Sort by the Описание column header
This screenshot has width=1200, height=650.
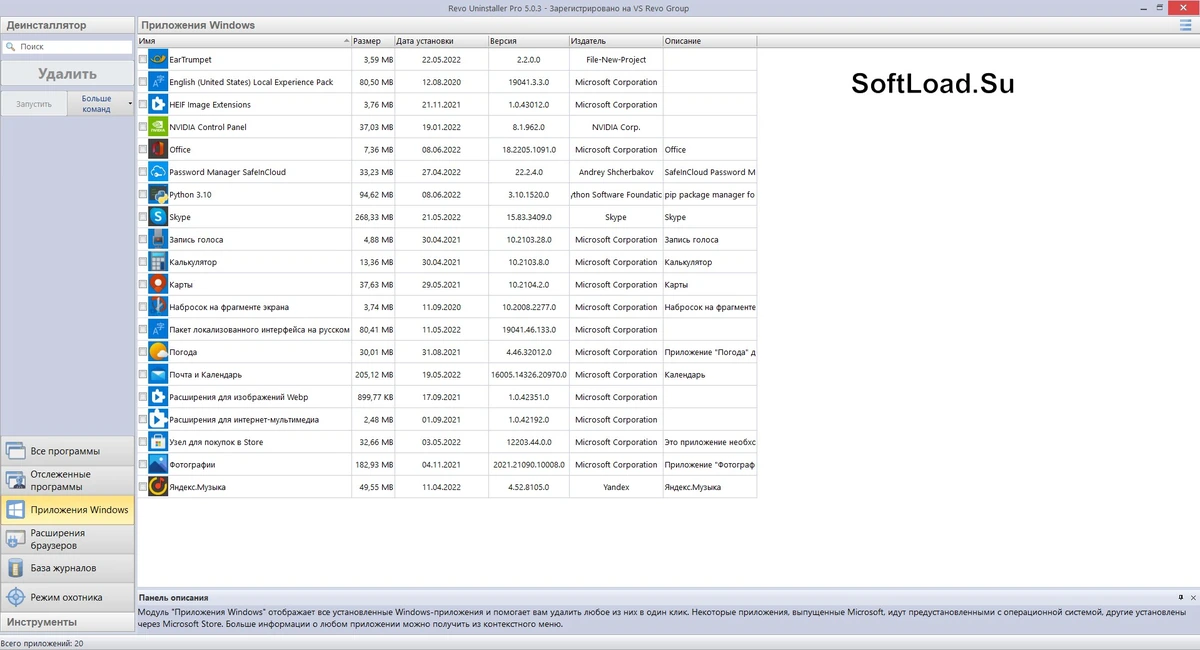point(709,41)
